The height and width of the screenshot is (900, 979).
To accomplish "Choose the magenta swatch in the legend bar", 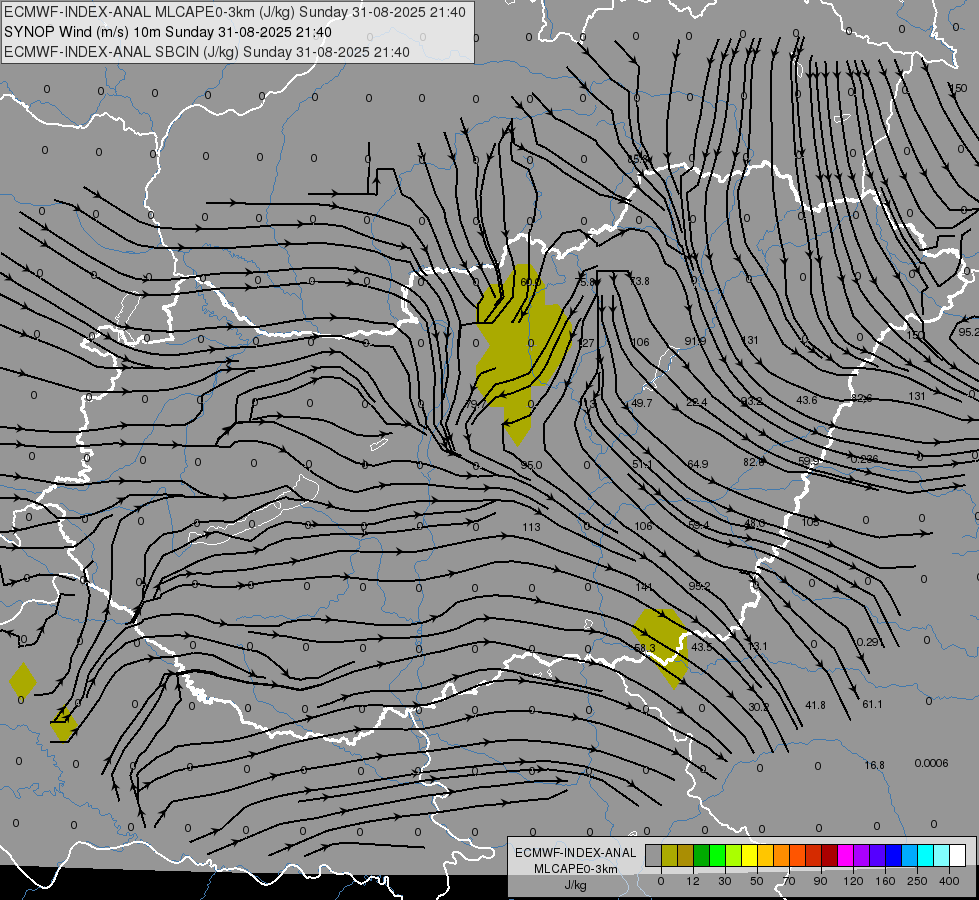I will click(846, 856).
